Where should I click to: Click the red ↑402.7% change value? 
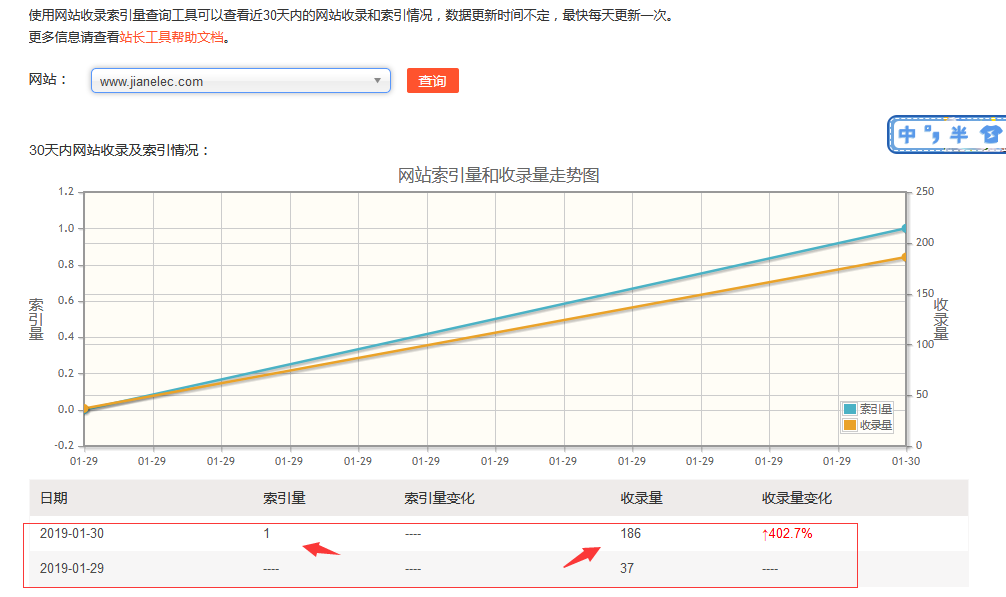pos(787,534)
